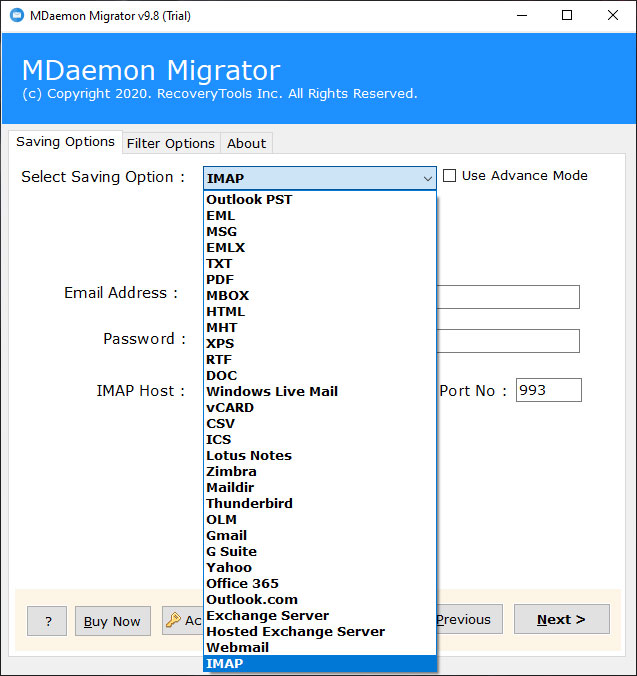This screenshot has width=637, height=676.
Task: Choose EML saving option
Action: tap(320, 216)
